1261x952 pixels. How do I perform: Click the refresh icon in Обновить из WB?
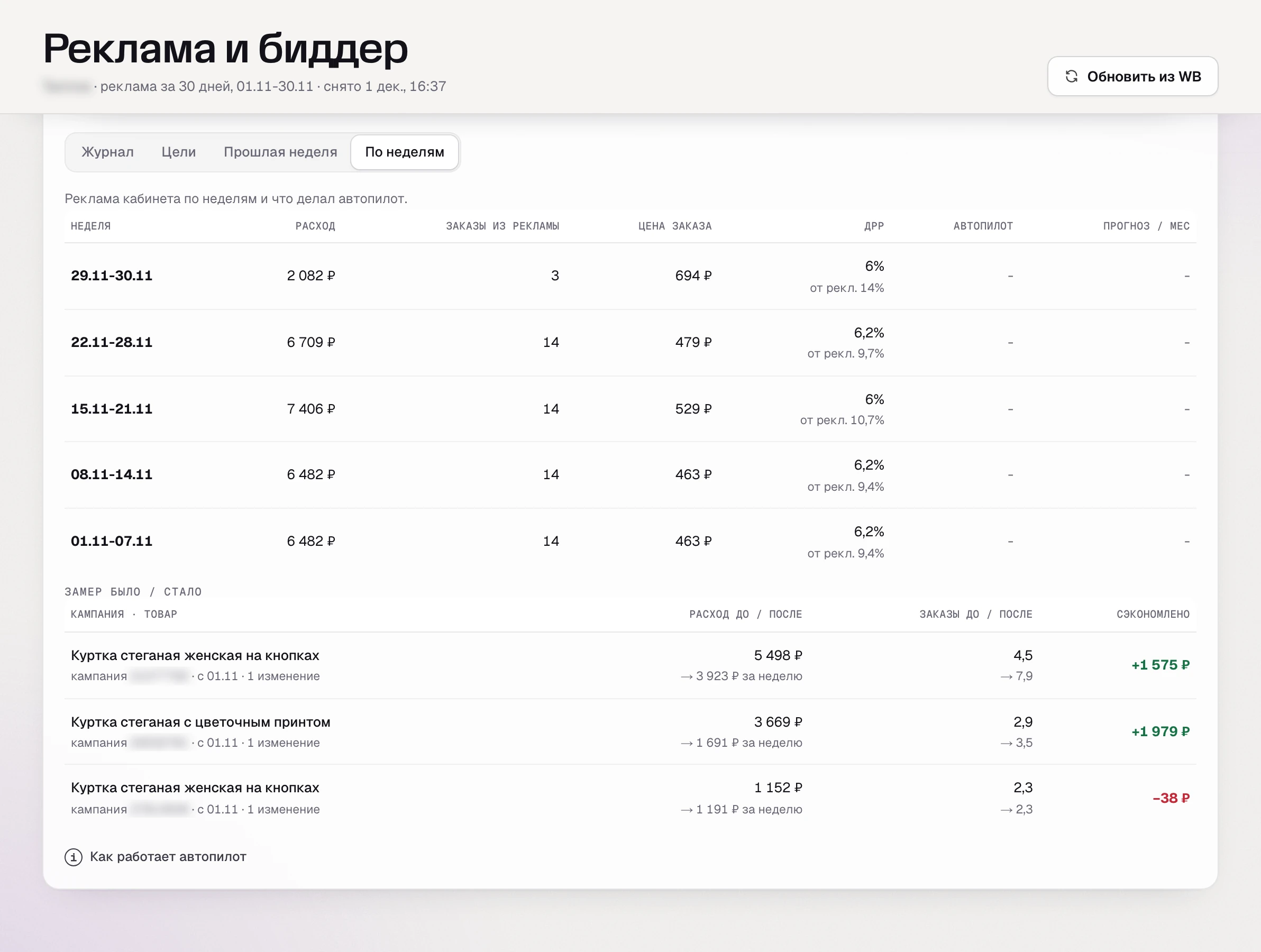click(x=1071, y=76)
